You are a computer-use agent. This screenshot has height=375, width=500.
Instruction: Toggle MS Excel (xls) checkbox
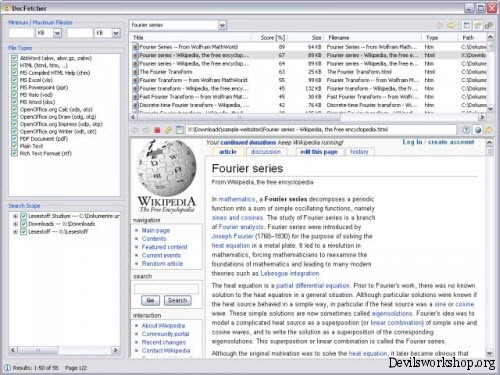click(x=14, y=80)
